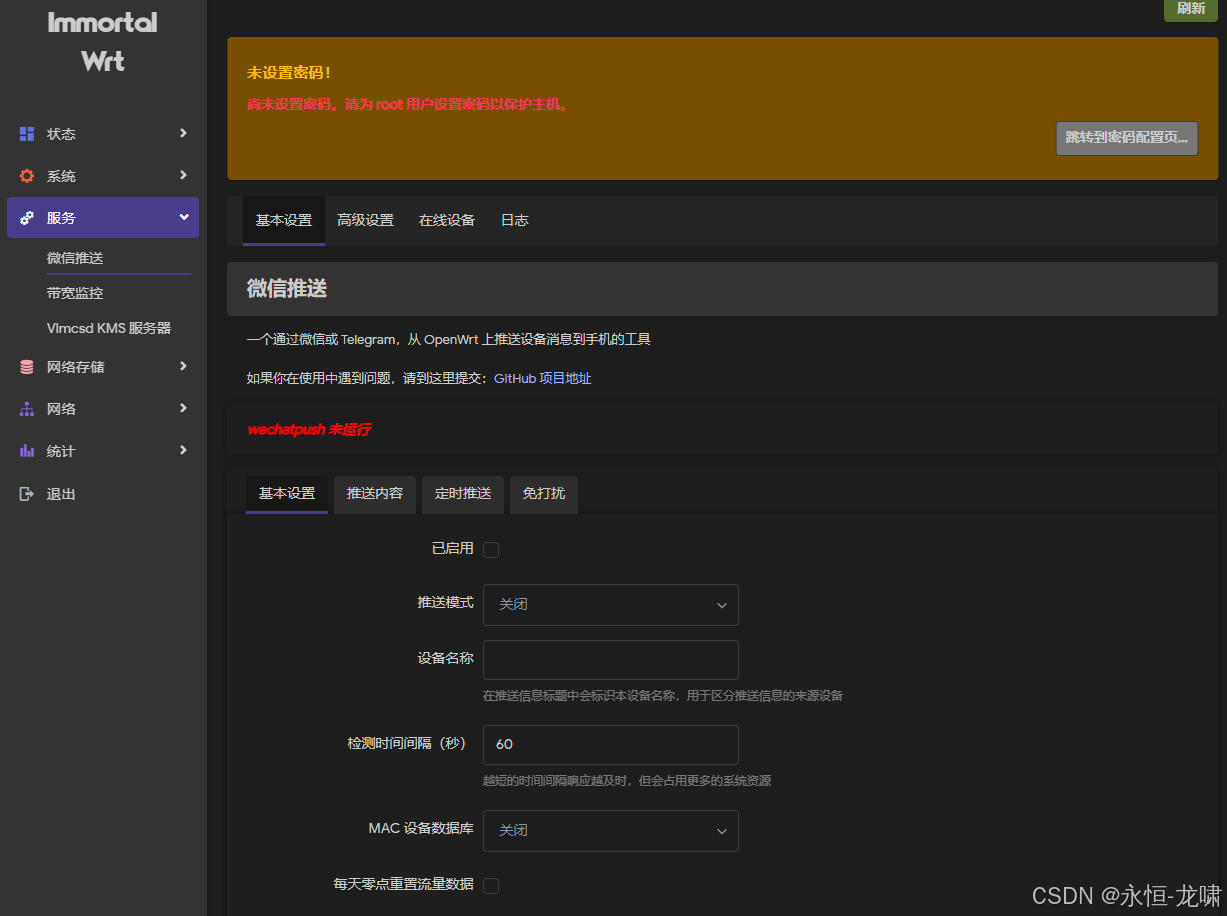Expand the 网络 menu chevron
The image size is (1227, 916).
point(183,408)
